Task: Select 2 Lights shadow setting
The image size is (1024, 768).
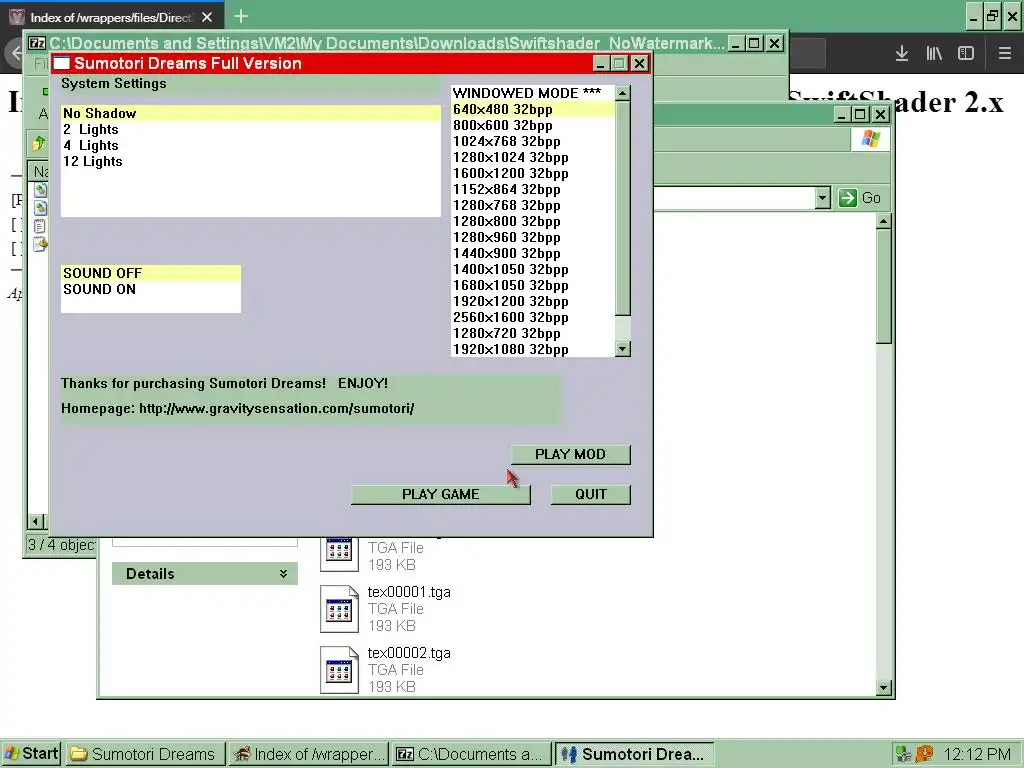Action: coord(251,129)
